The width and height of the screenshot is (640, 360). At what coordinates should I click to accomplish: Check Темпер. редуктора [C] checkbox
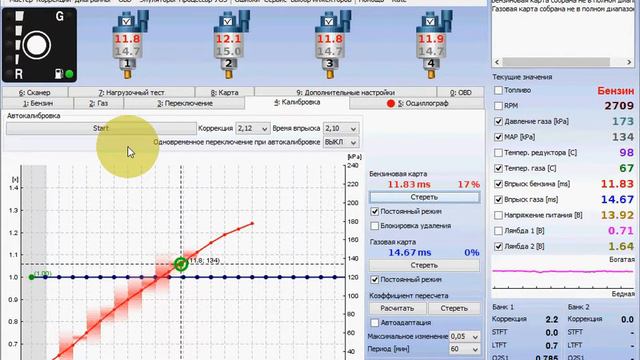(x=498, y=153)
